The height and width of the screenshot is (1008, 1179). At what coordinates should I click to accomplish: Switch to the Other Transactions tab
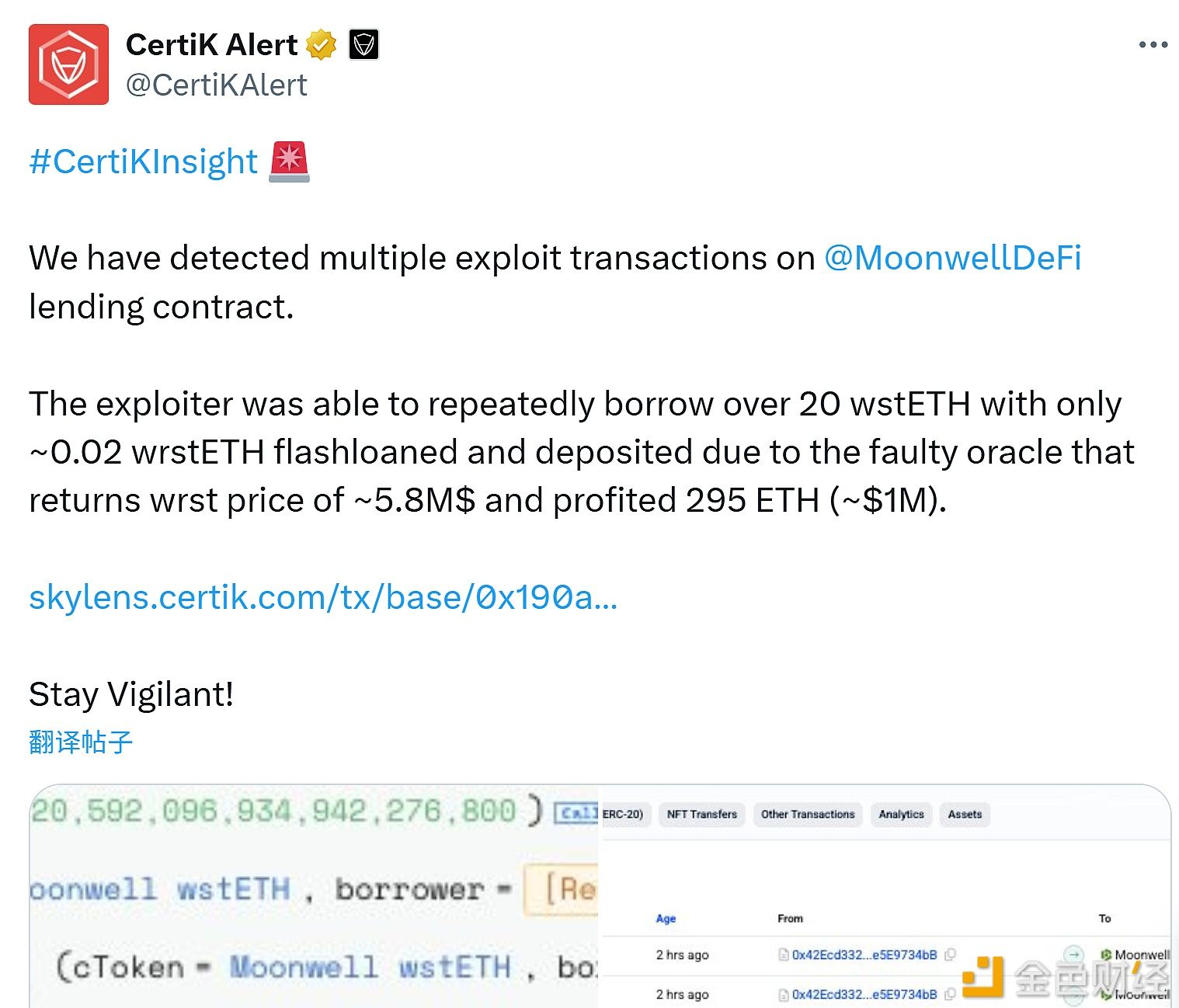[807, 815]
